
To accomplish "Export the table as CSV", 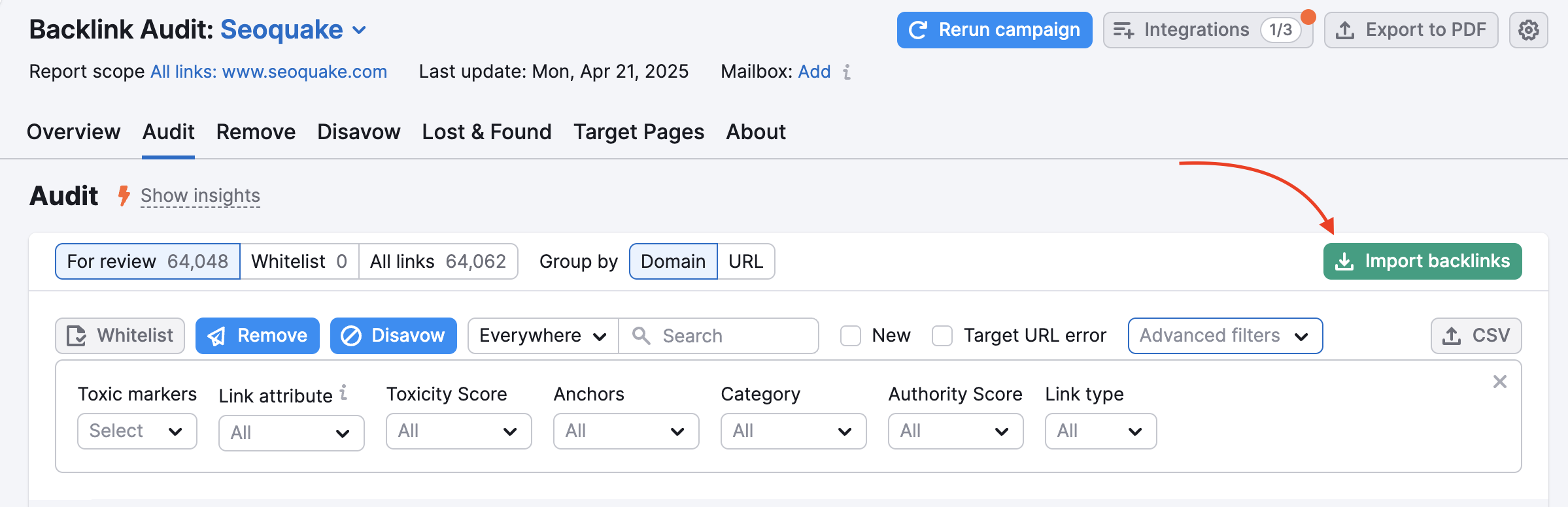I will (x=1476, y=336).
